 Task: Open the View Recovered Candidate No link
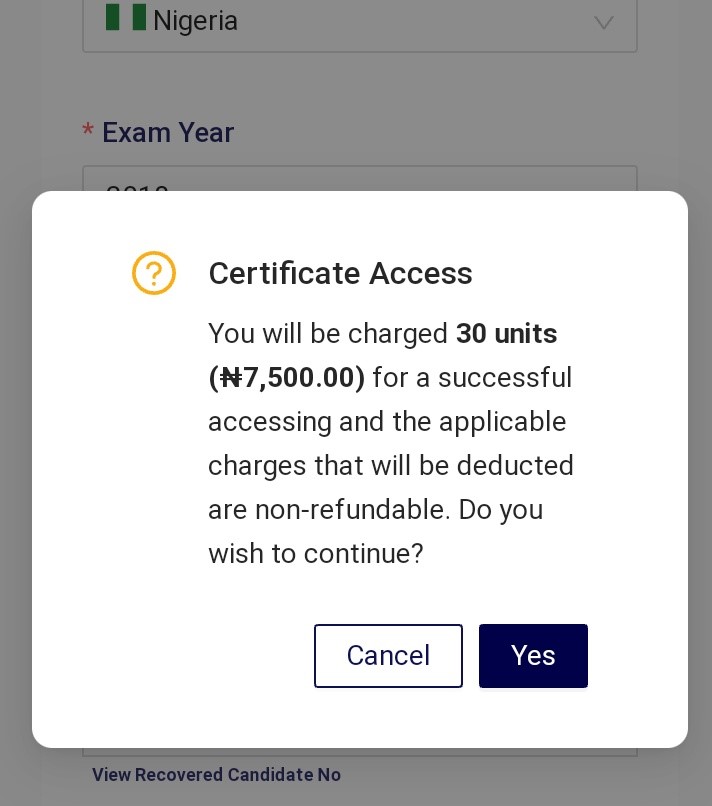click(x=216, y=774)
